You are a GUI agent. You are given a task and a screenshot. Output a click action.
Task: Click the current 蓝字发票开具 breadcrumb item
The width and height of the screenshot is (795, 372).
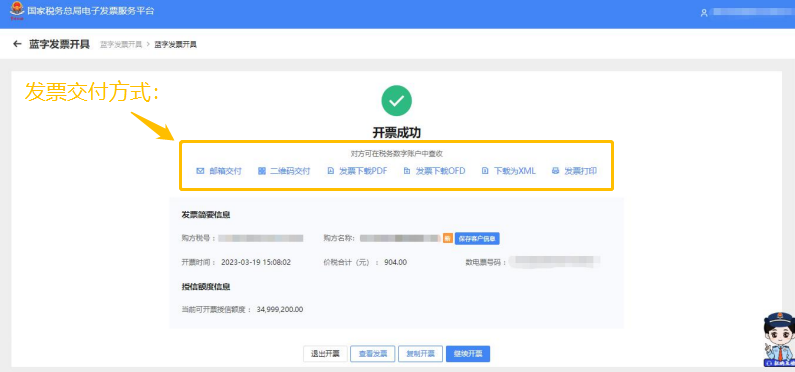point(175,45)
